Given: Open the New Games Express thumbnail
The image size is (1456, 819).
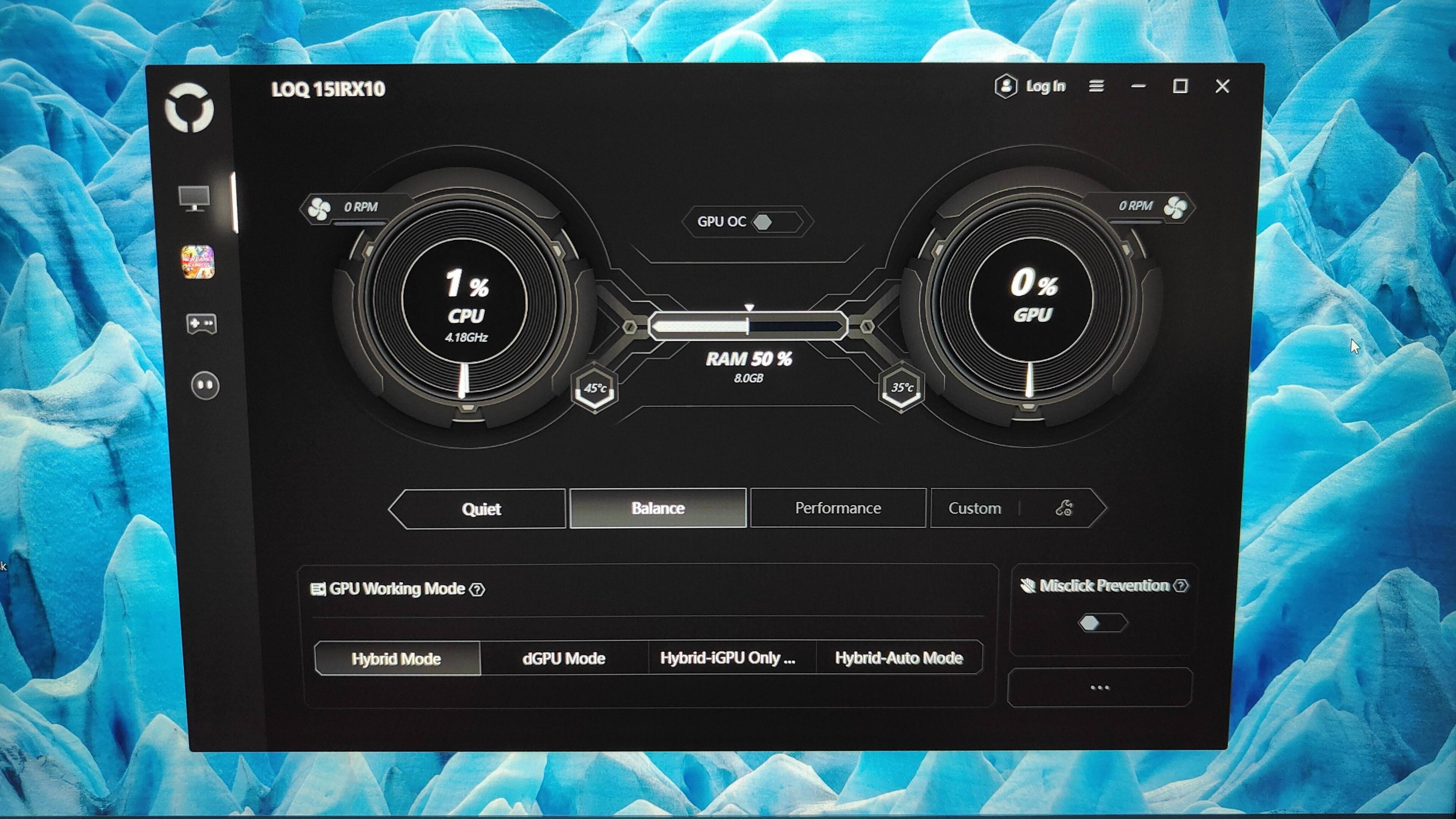Looking at the screenshot, I should [x=197, y=262].
